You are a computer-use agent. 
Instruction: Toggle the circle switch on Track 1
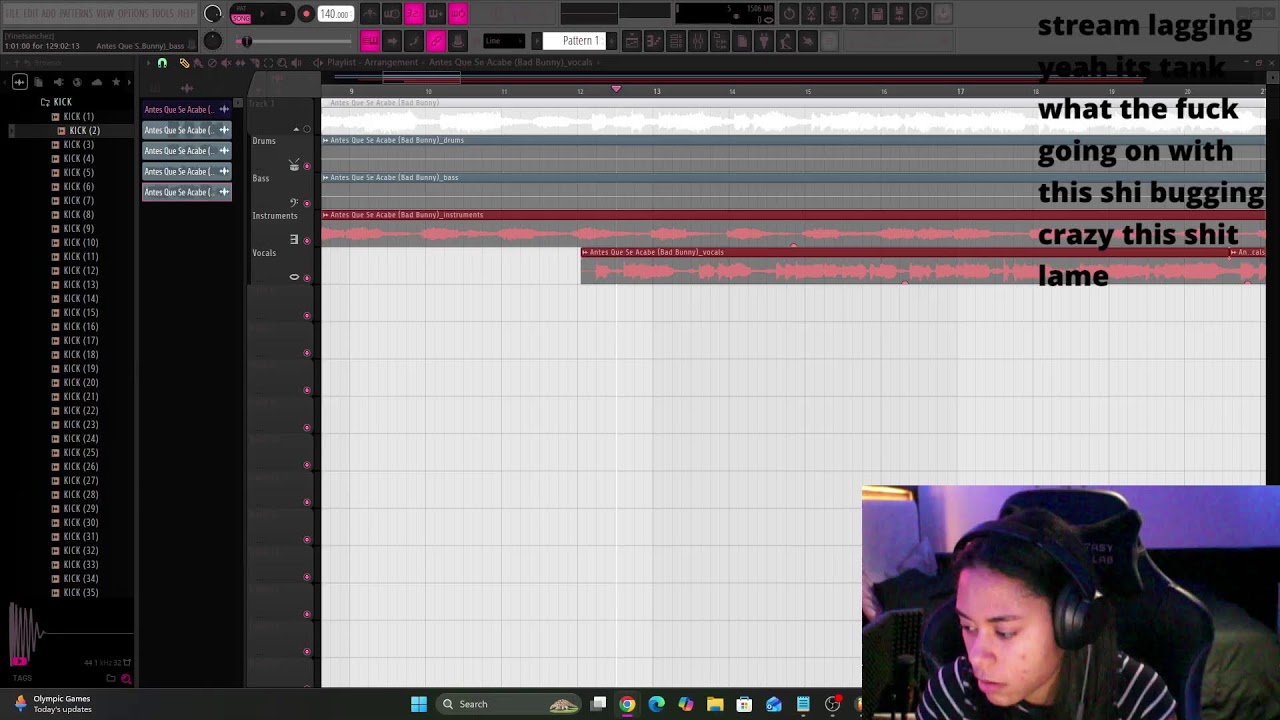(x=306, y=129)
